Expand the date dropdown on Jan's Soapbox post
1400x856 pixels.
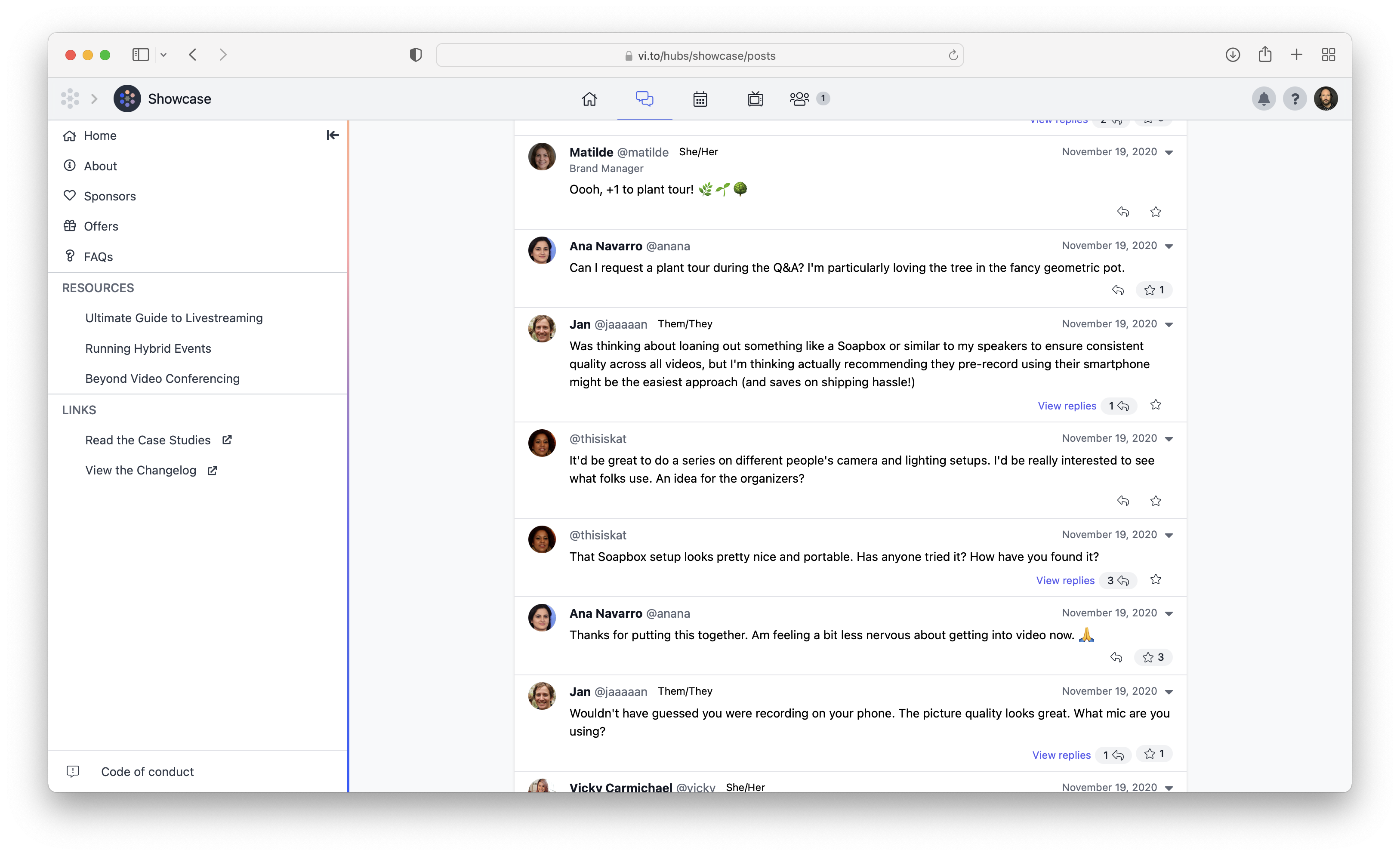(x=1169, y=324)
